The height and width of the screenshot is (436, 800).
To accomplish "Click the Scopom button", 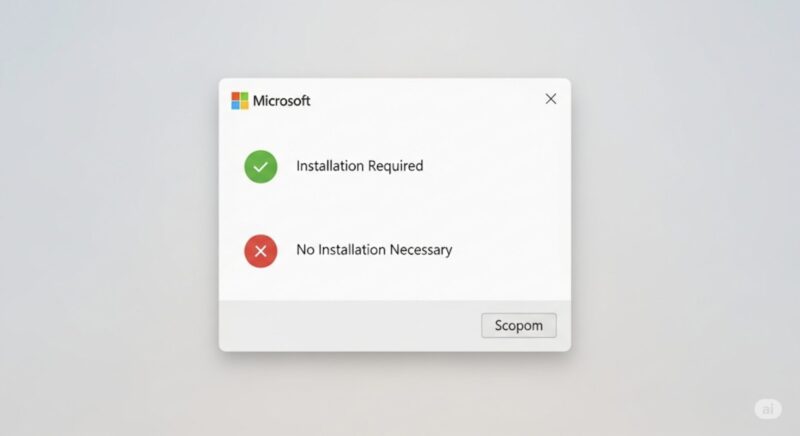I will (x=519, y=325).
